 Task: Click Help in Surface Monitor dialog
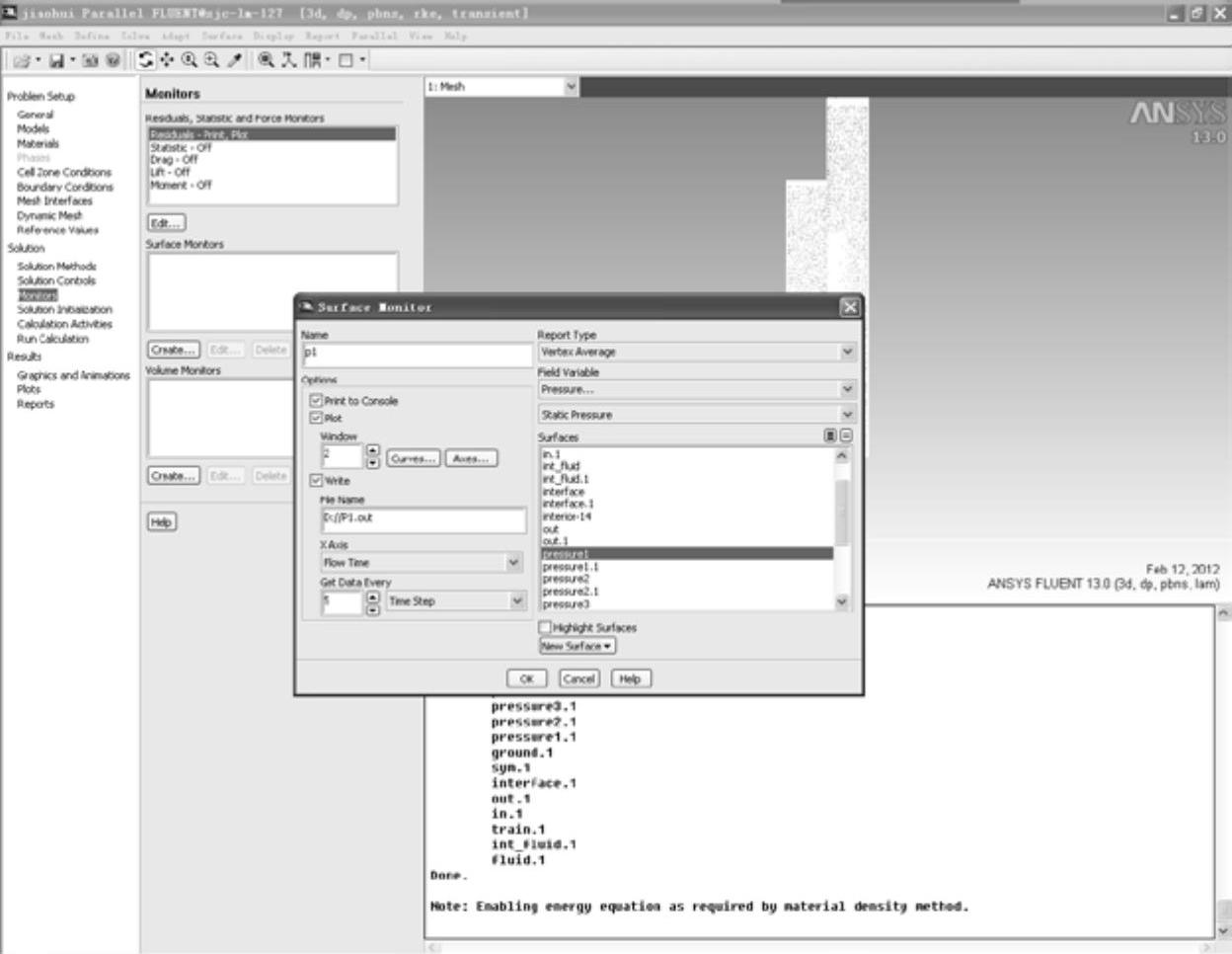[x=630, y=678]
